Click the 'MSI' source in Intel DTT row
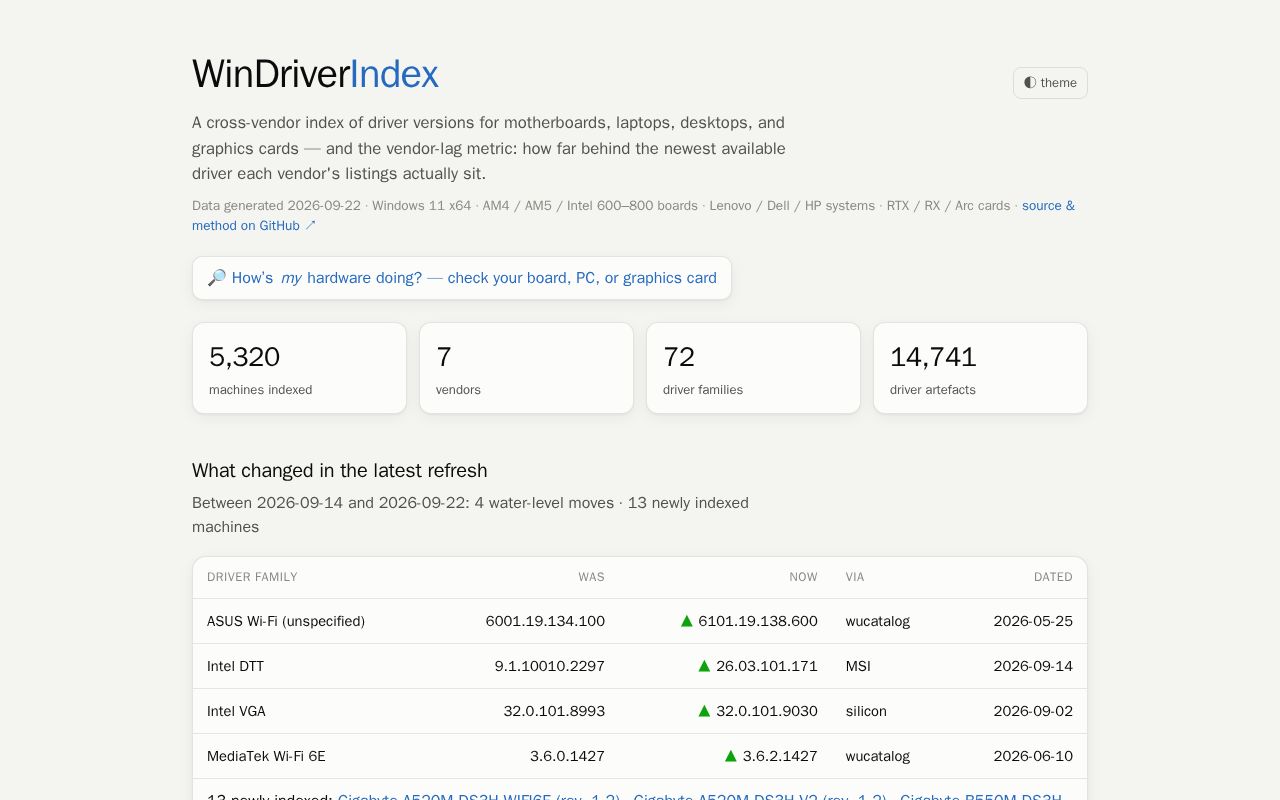The width and height of the screenshot is (1280, 800). click(859, 666)
